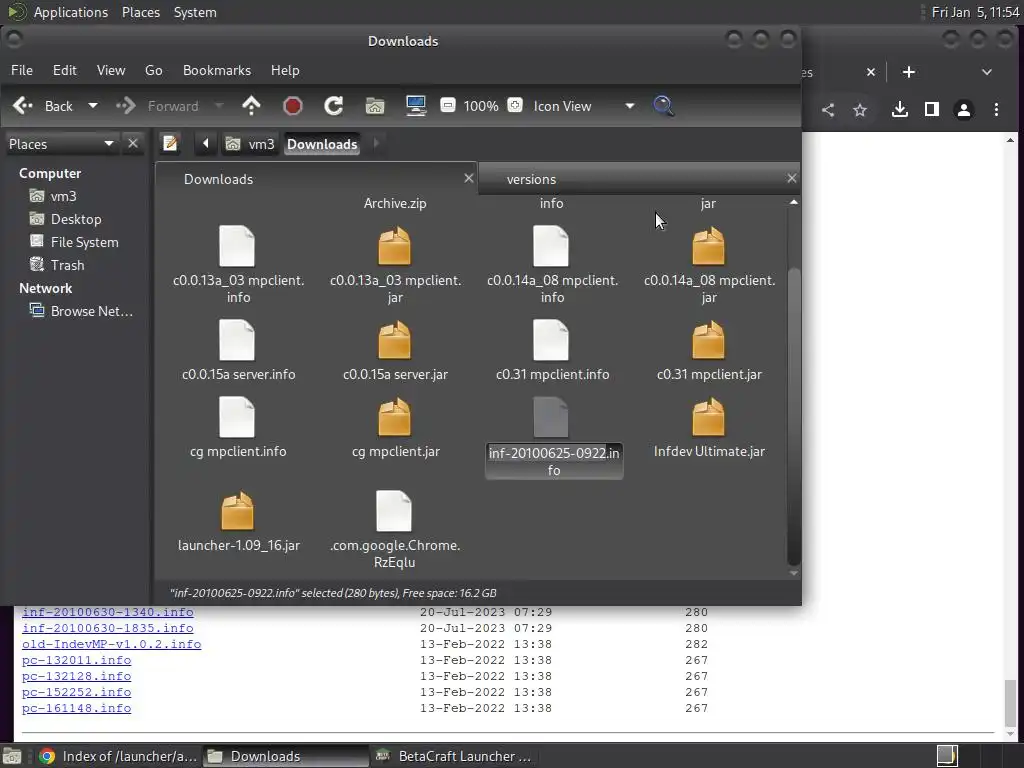Open Applications menu in top panel
Image resolution: width=1024 pixels, height=768 pixels.
(71, 12)
